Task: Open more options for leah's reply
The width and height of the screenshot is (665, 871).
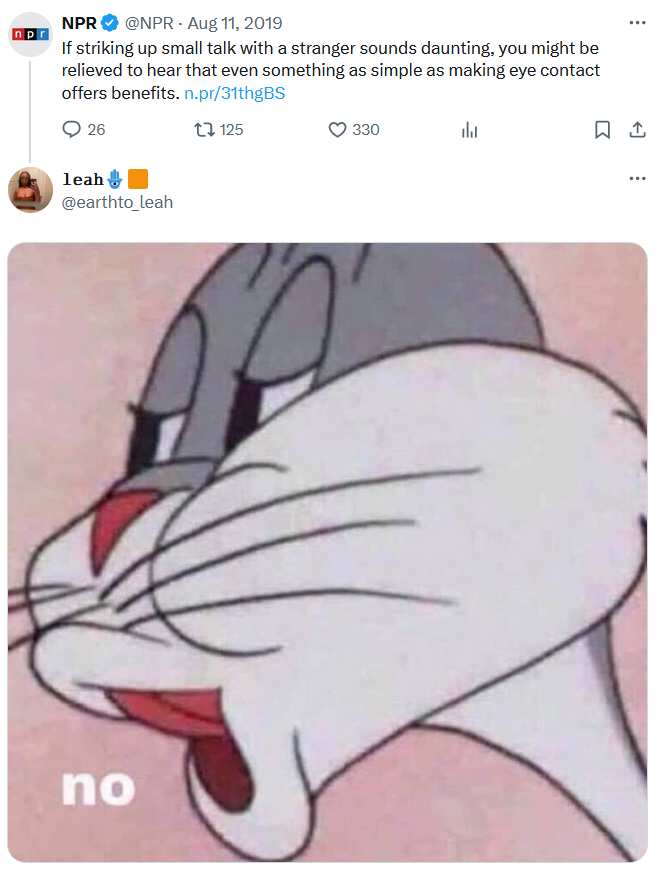Action: tap(636, 179)
